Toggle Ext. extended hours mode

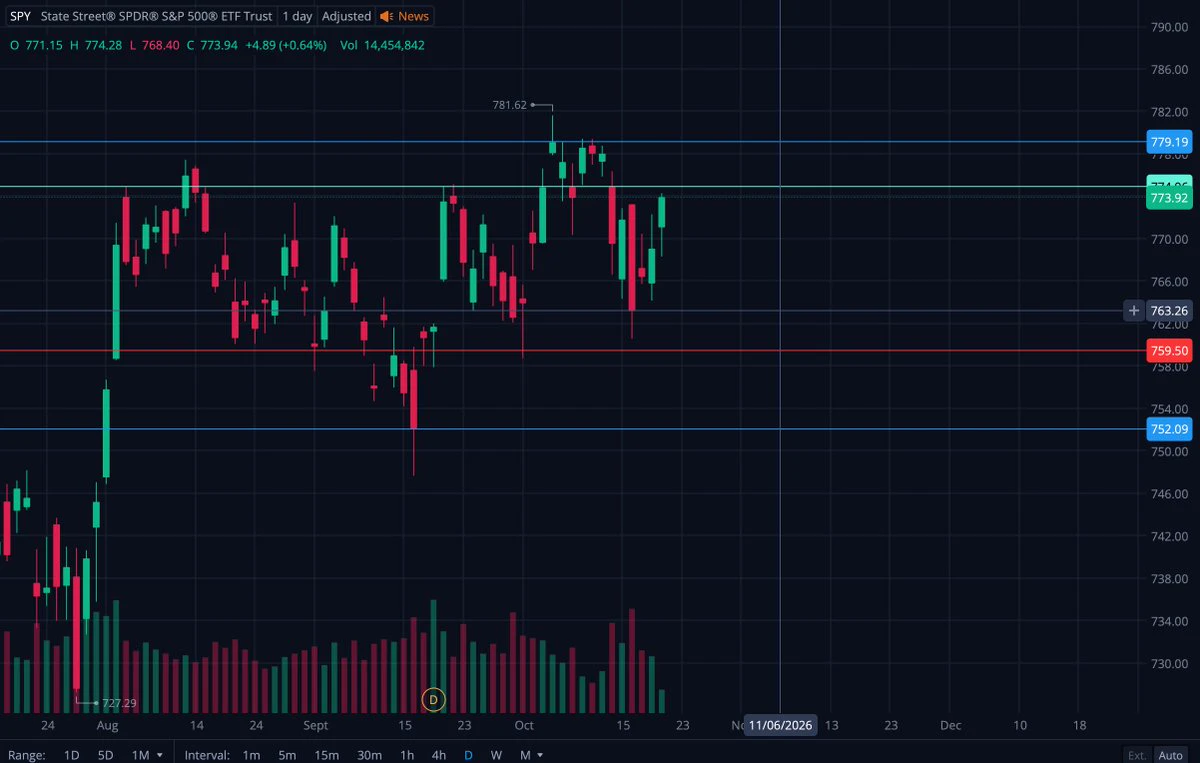pos(1137,755)
